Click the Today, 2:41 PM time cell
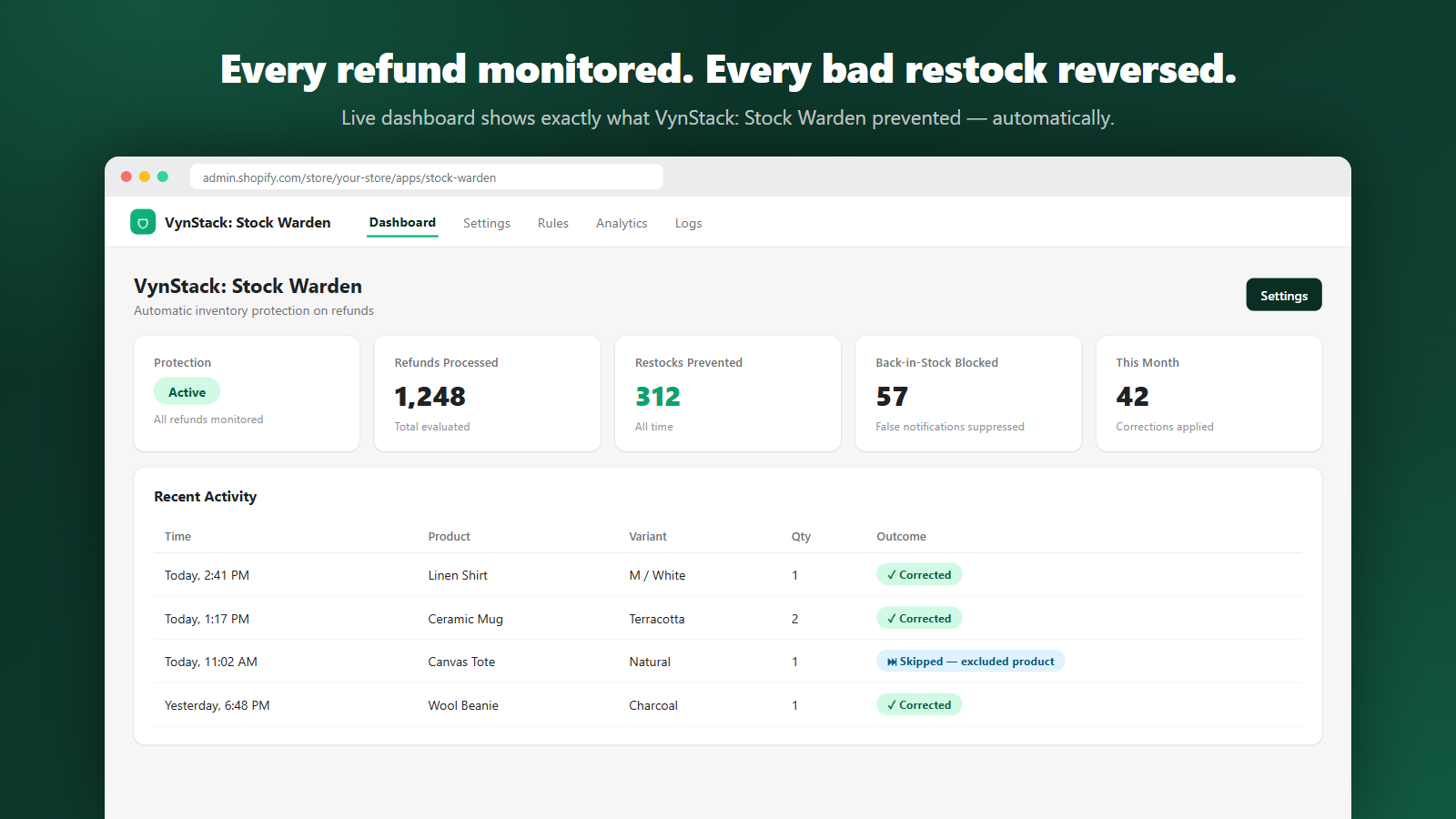 207,575
